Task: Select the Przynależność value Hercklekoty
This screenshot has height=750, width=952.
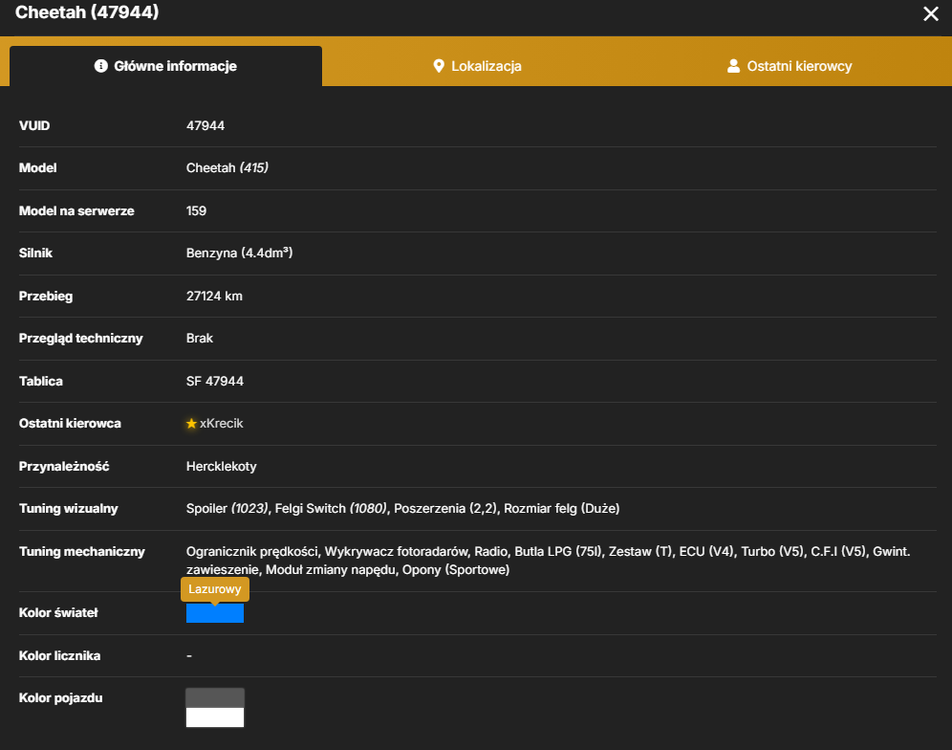Action: pos(221,466)
